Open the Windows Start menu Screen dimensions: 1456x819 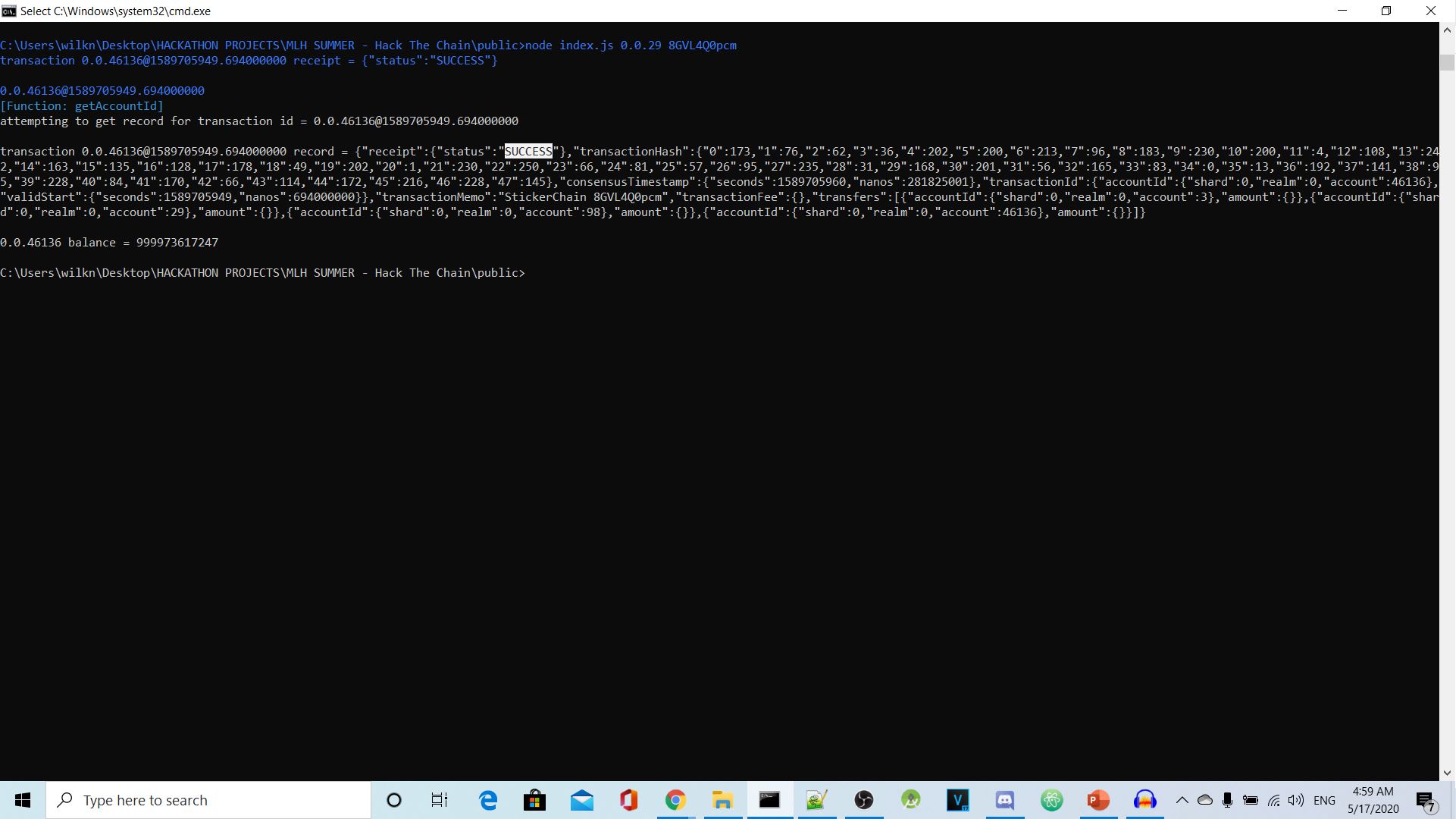23,800
